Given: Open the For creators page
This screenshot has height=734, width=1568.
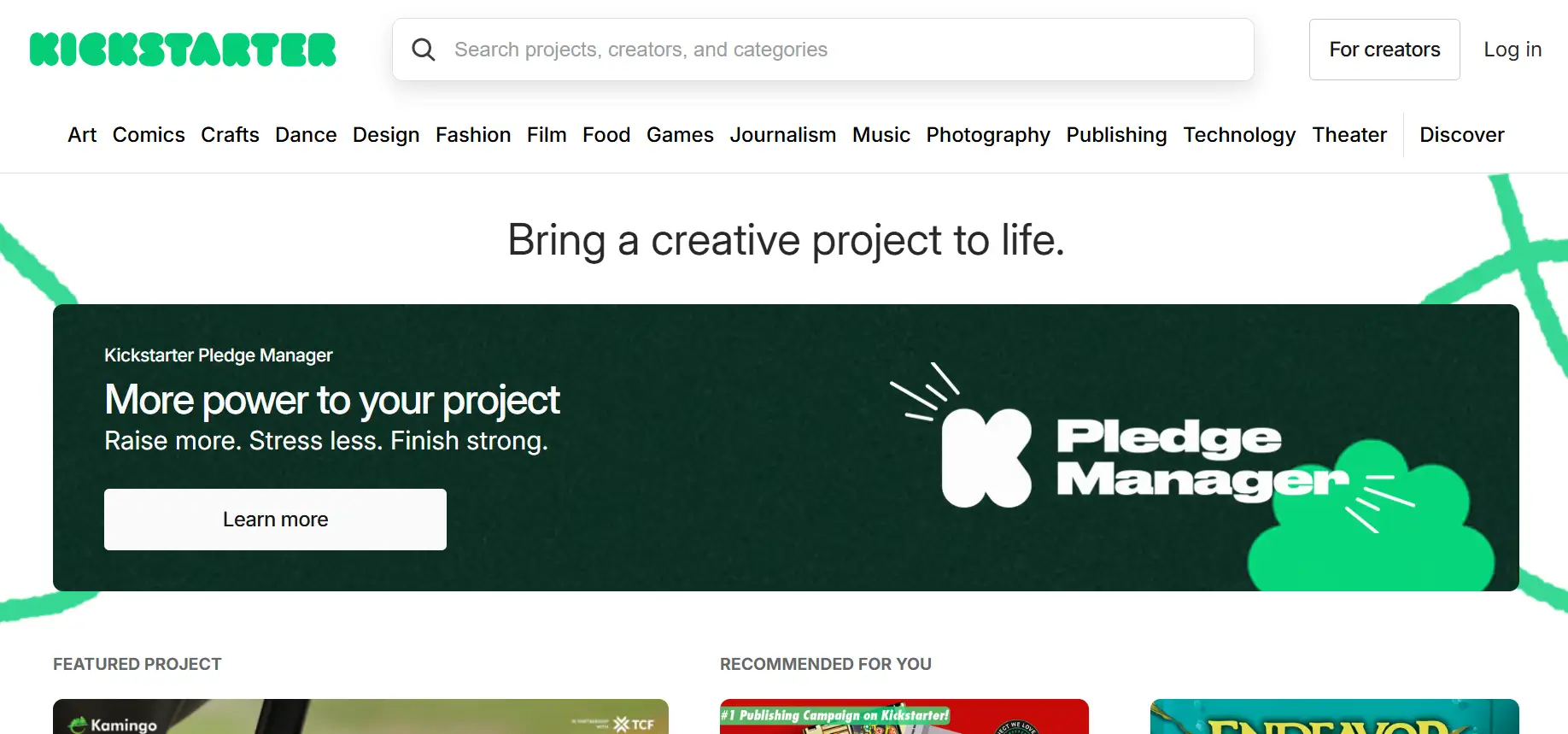Looking at the screenshot, I should [1384, 50].
